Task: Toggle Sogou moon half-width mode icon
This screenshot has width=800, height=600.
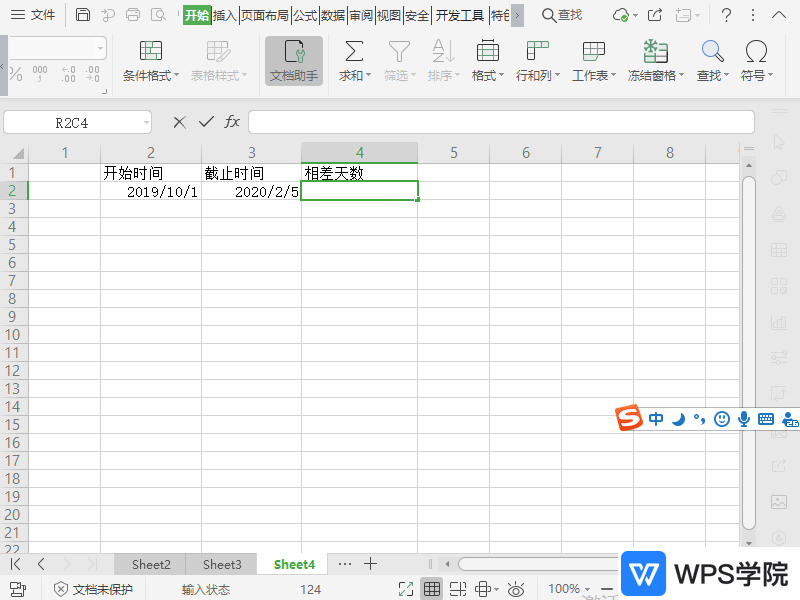Action: coord(679,419)
